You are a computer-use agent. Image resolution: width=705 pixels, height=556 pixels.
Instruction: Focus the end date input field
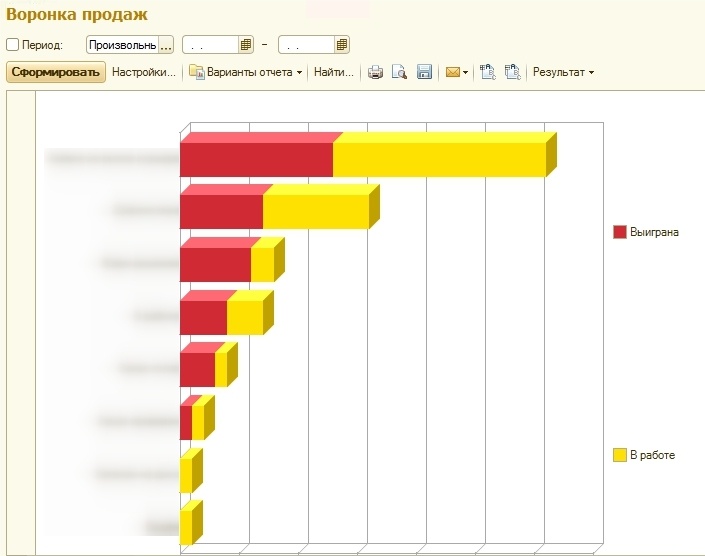[x=307, y=45]
